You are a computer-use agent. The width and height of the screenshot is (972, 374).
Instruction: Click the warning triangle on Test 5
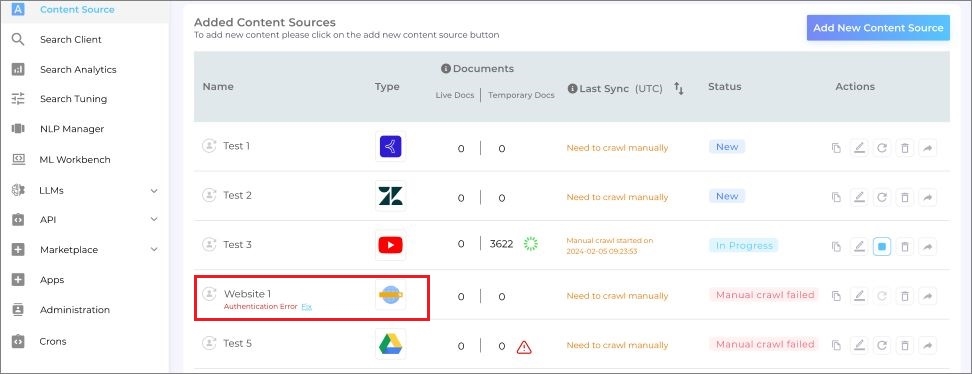click(524, 347)
